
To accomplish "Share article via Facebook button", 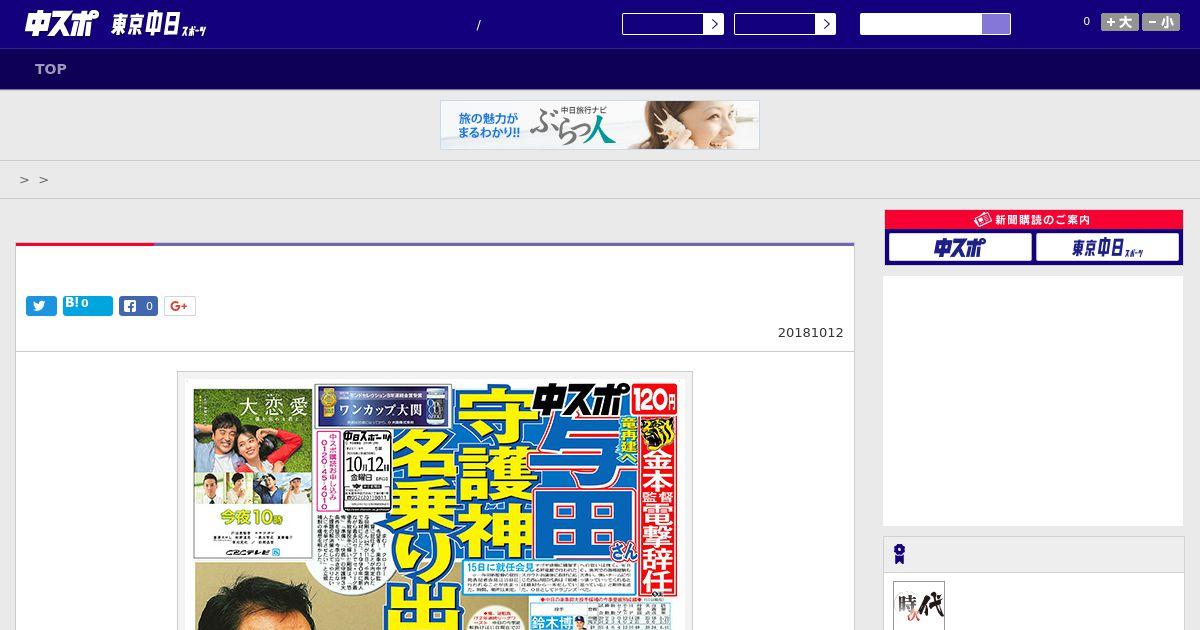I will coord(139,306).
